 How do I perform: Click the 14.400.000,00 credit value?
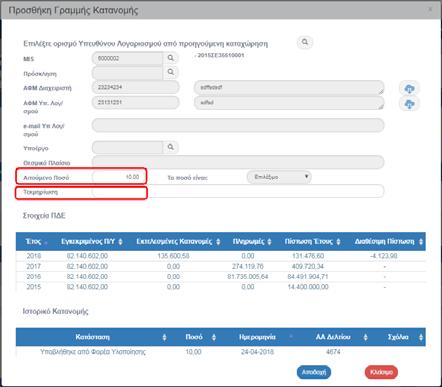308,287
